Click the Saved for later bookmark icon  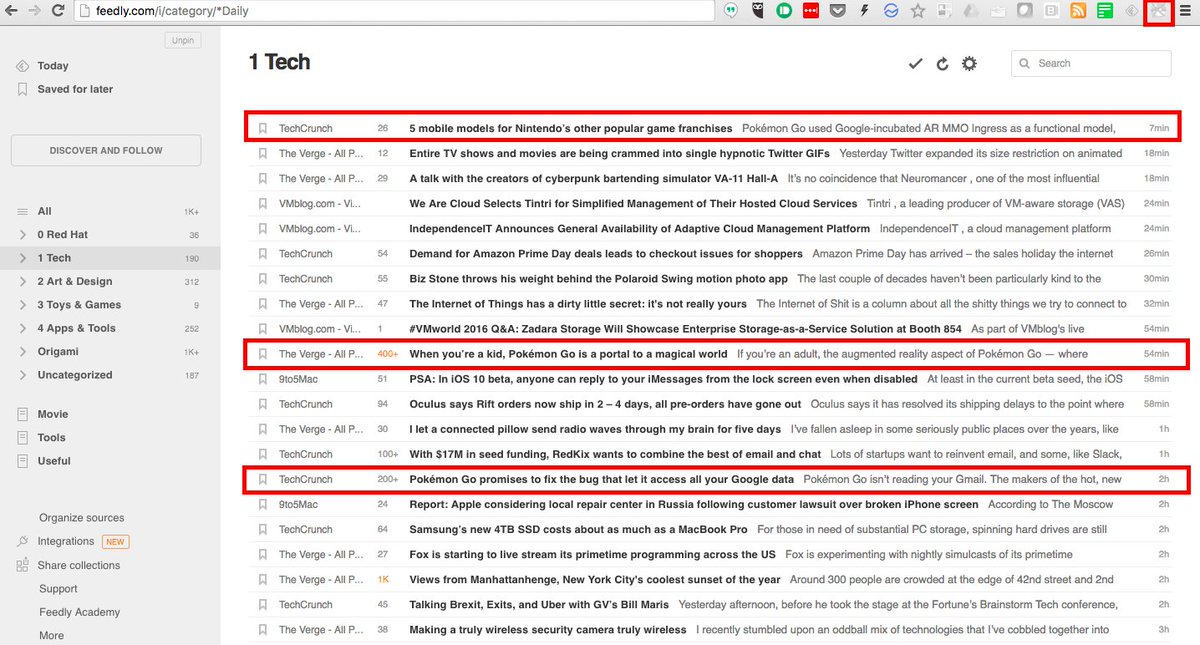click(23, 89)
